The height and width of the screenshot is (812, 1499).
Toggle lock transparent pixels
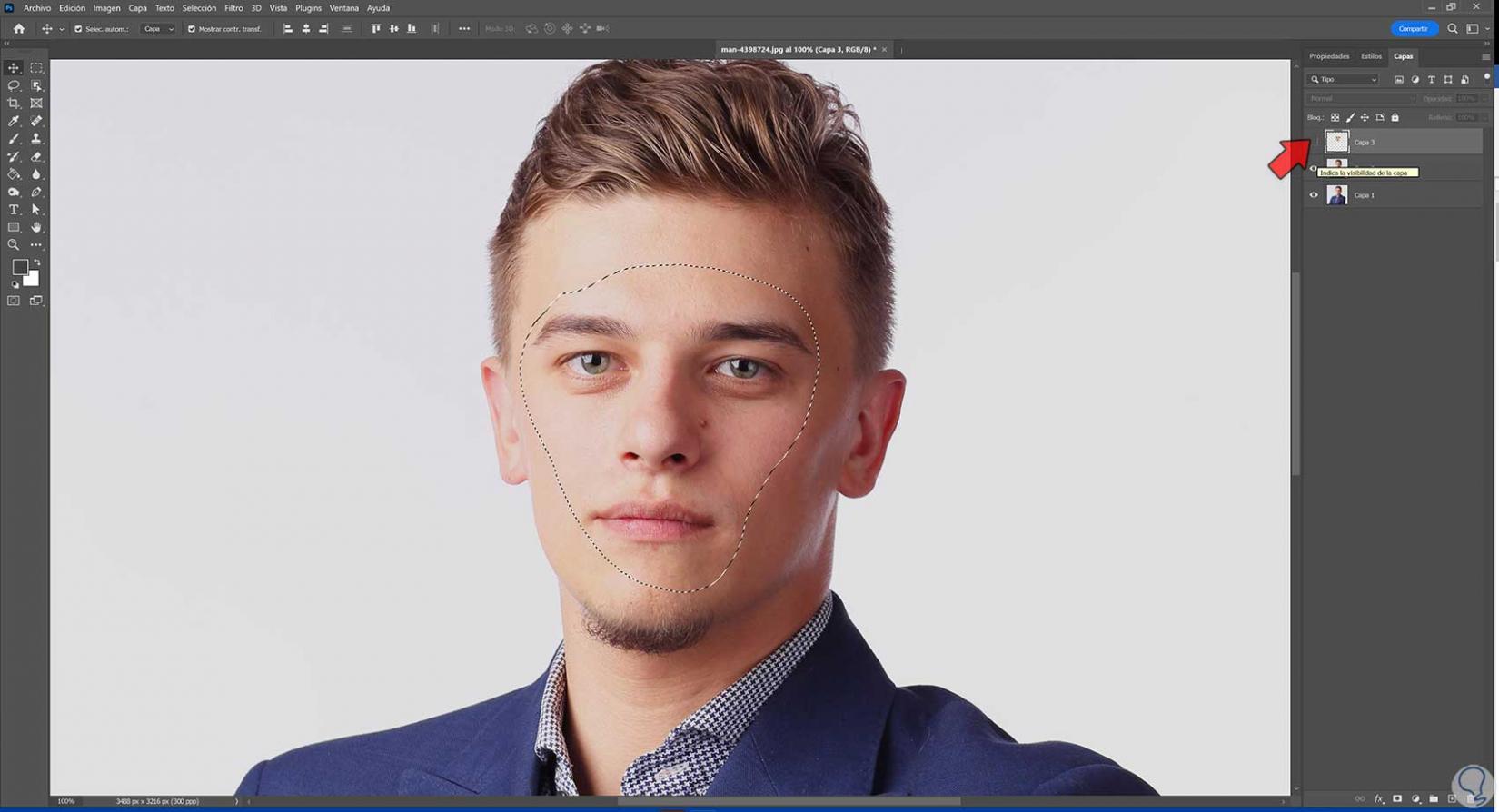pos(1335,118)
